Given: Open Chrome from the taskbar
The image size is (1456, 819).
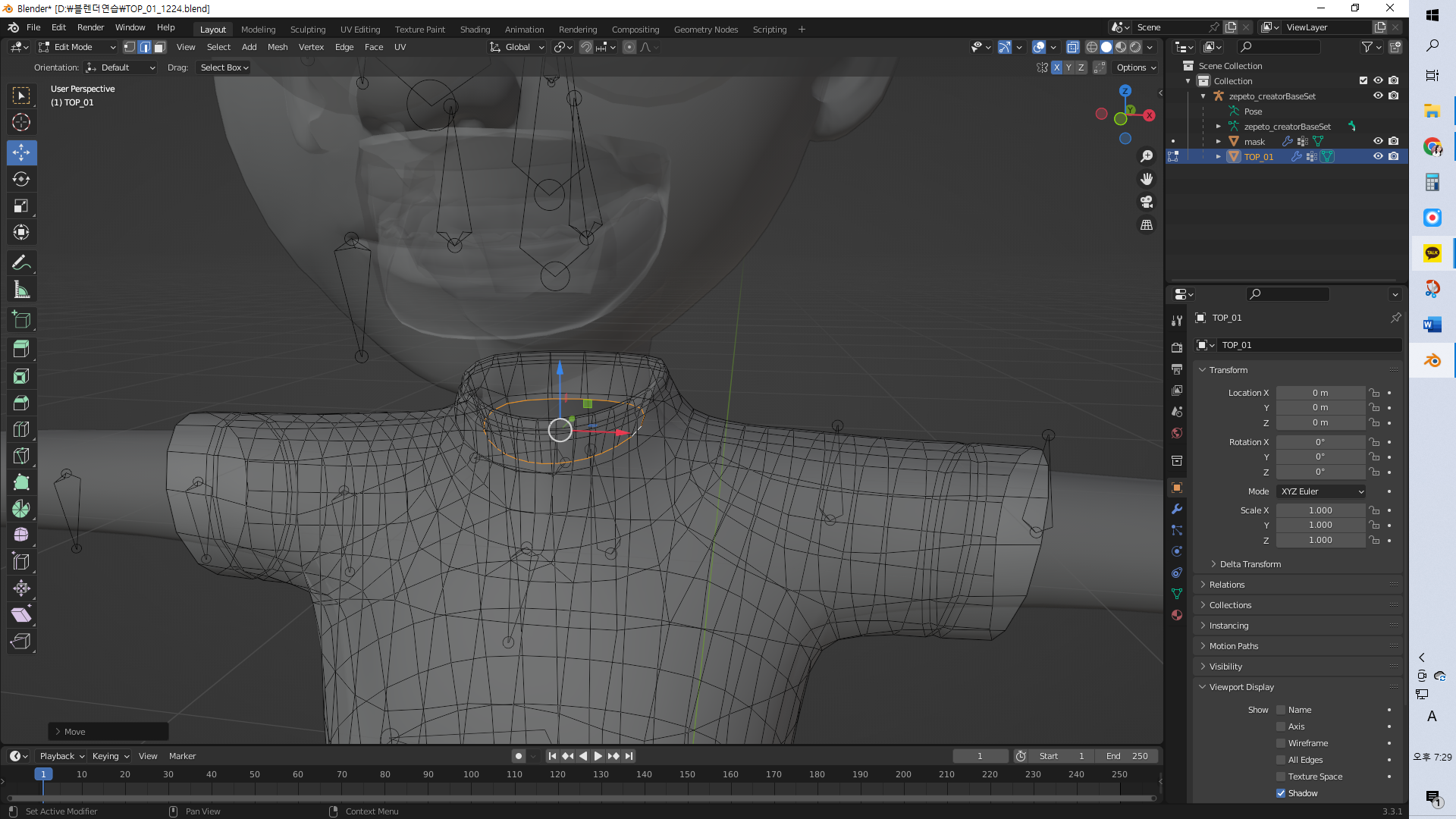Looking at the screenshot, I should click(x=1432, y=147).
